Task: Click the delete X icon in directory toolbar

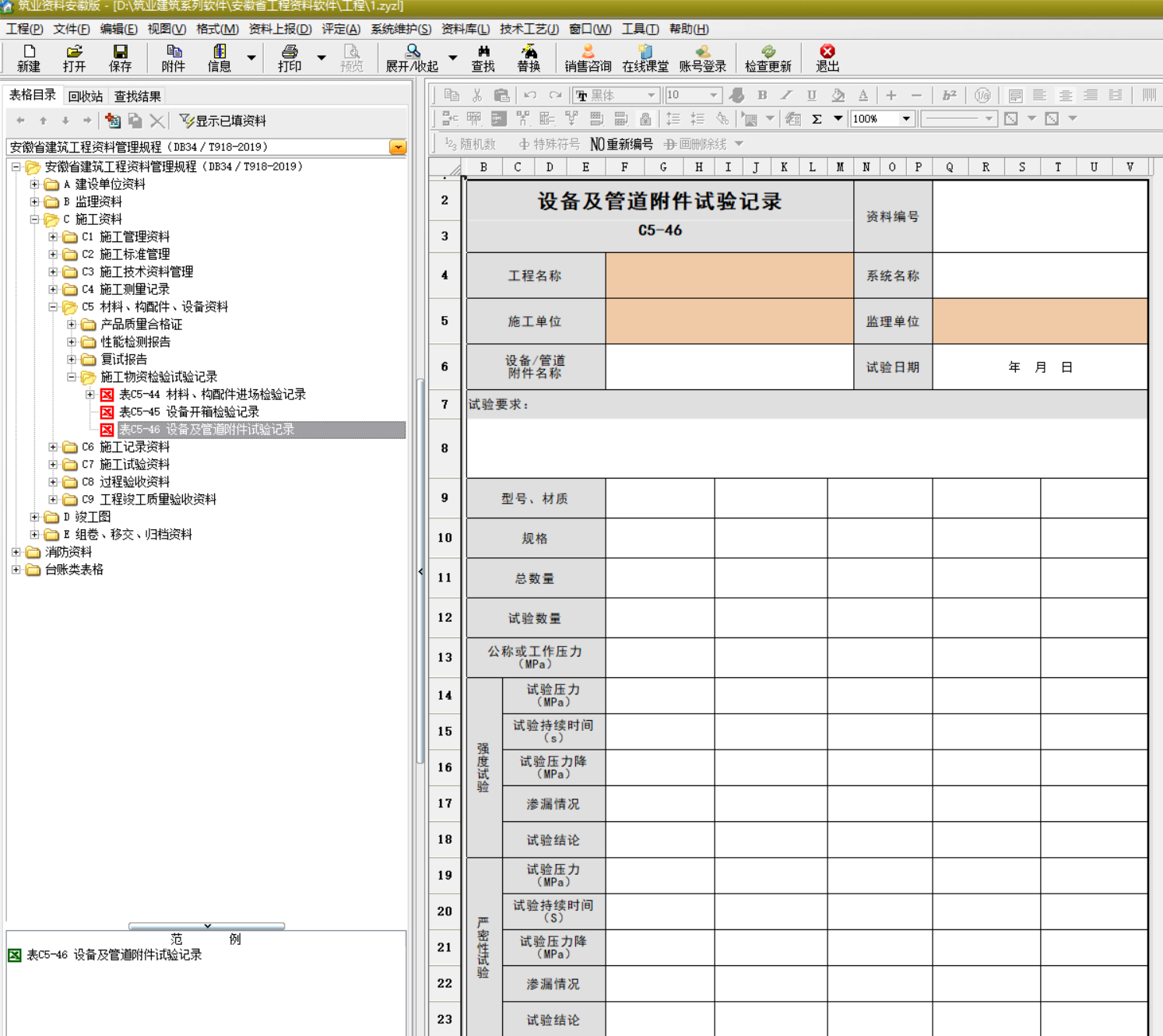Action: pos(157,121)
